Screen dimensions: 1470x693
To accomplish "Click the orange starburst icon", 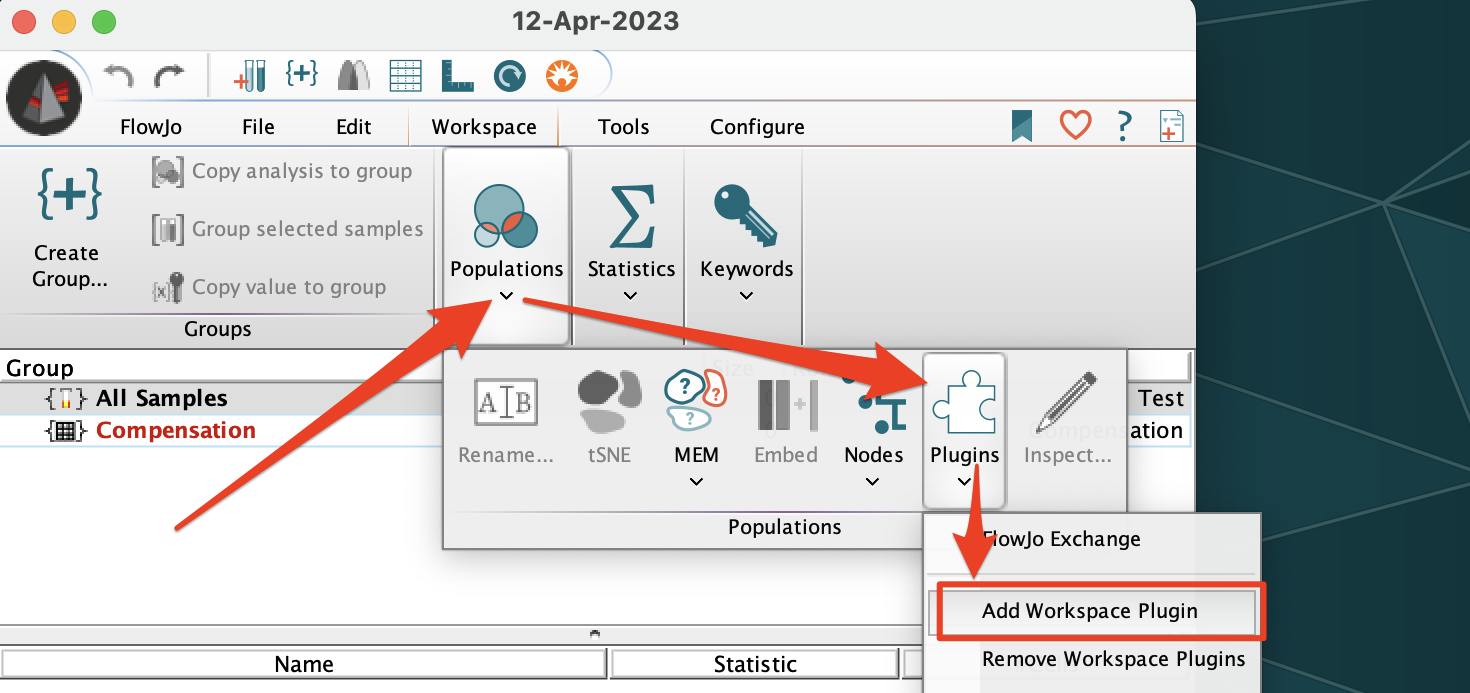I will (561, 75).
